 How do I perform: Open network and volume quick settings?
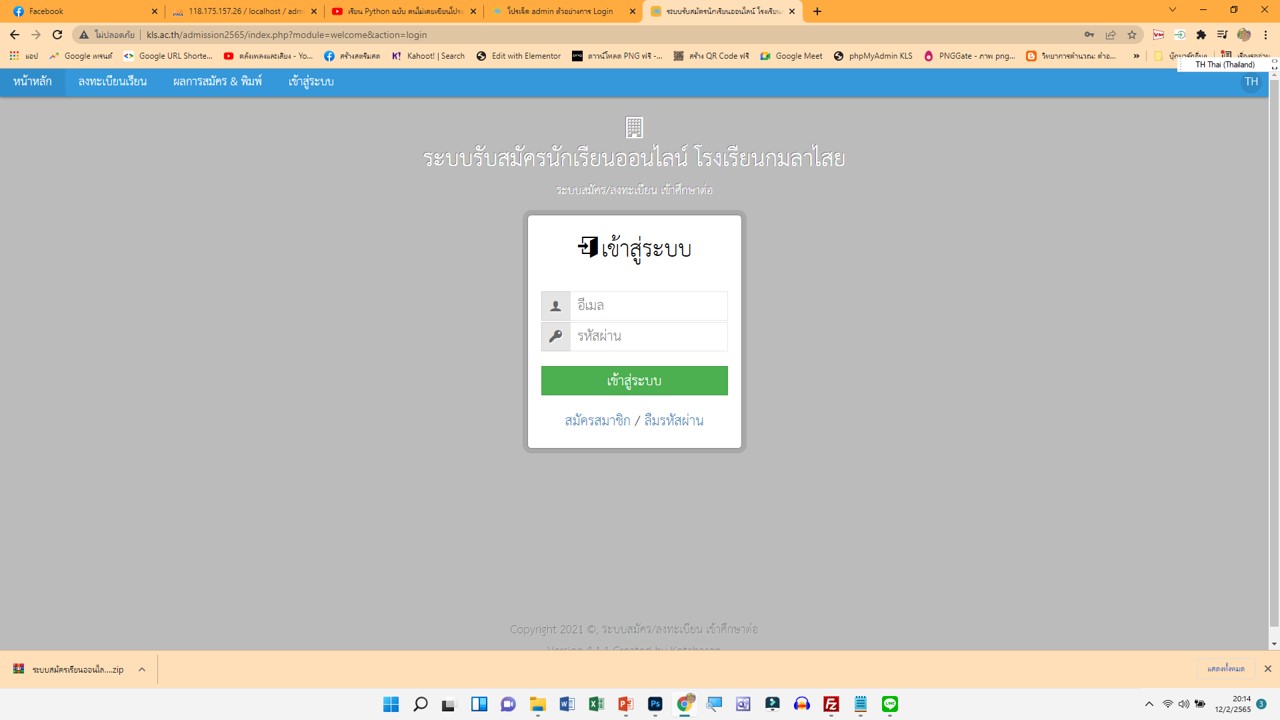(x=1183, y=704)
